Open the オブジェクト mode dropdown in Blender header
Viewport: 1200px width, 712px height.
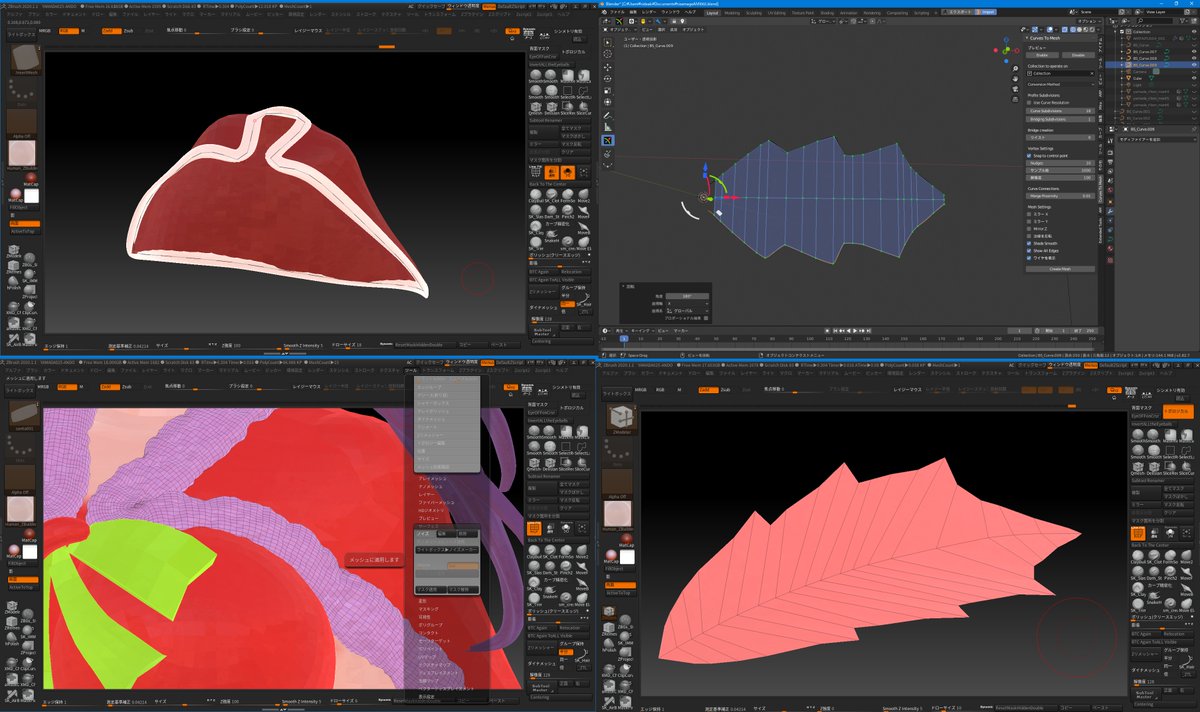620,30
